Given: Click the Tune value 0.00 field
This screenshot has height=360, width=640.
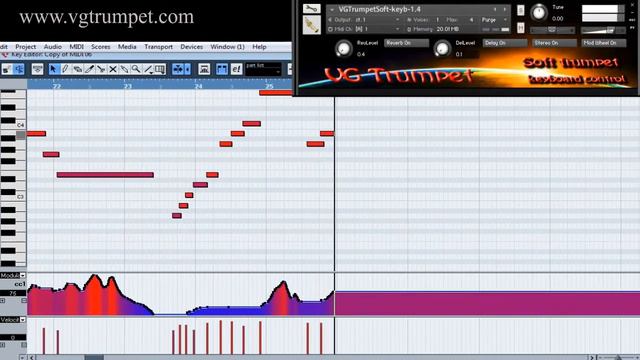Looking at the screenshot, I should [x=558, y=18].
